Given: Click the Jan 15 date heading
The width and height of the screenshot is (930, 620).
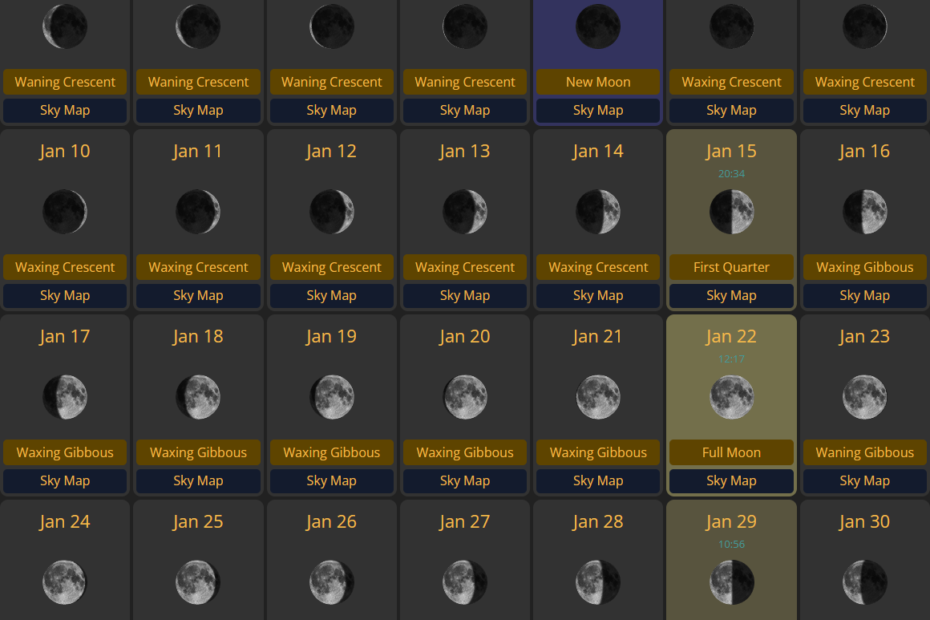Looking at the screenshot, I should pos(731,151).
